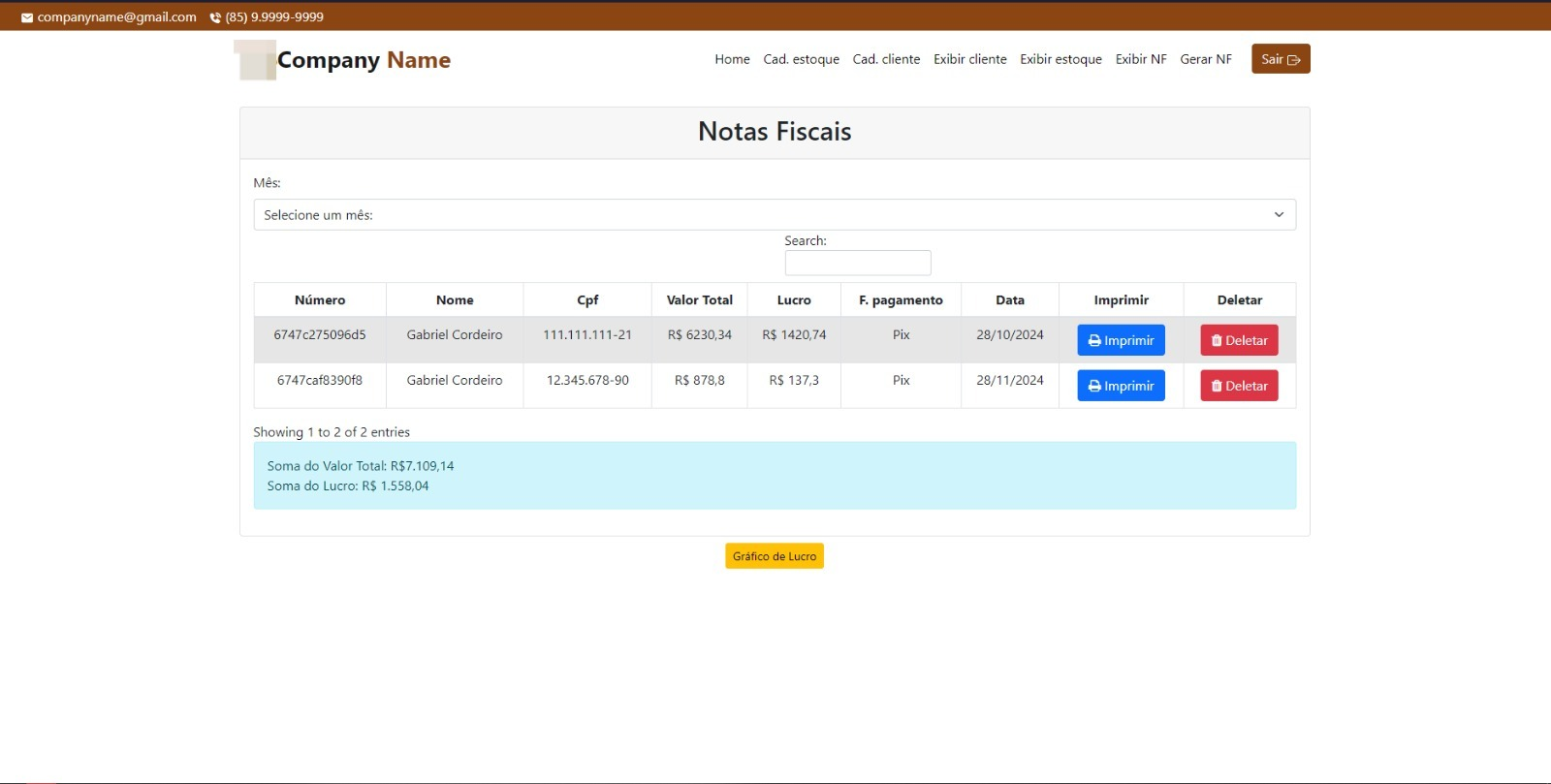Click companyname@gmail.com email text

point(116,17)
